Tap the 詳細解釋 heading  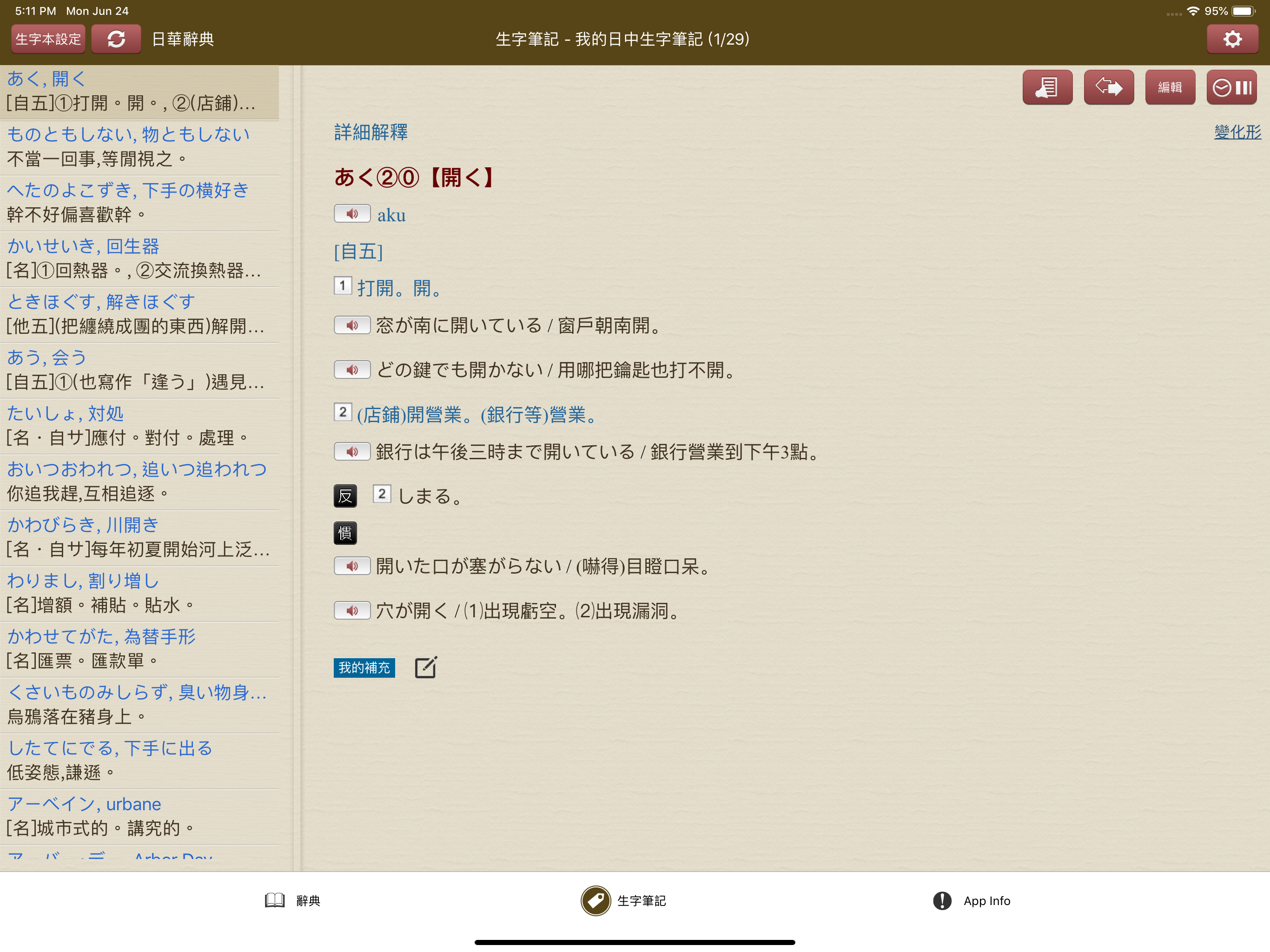click(371, 132)
